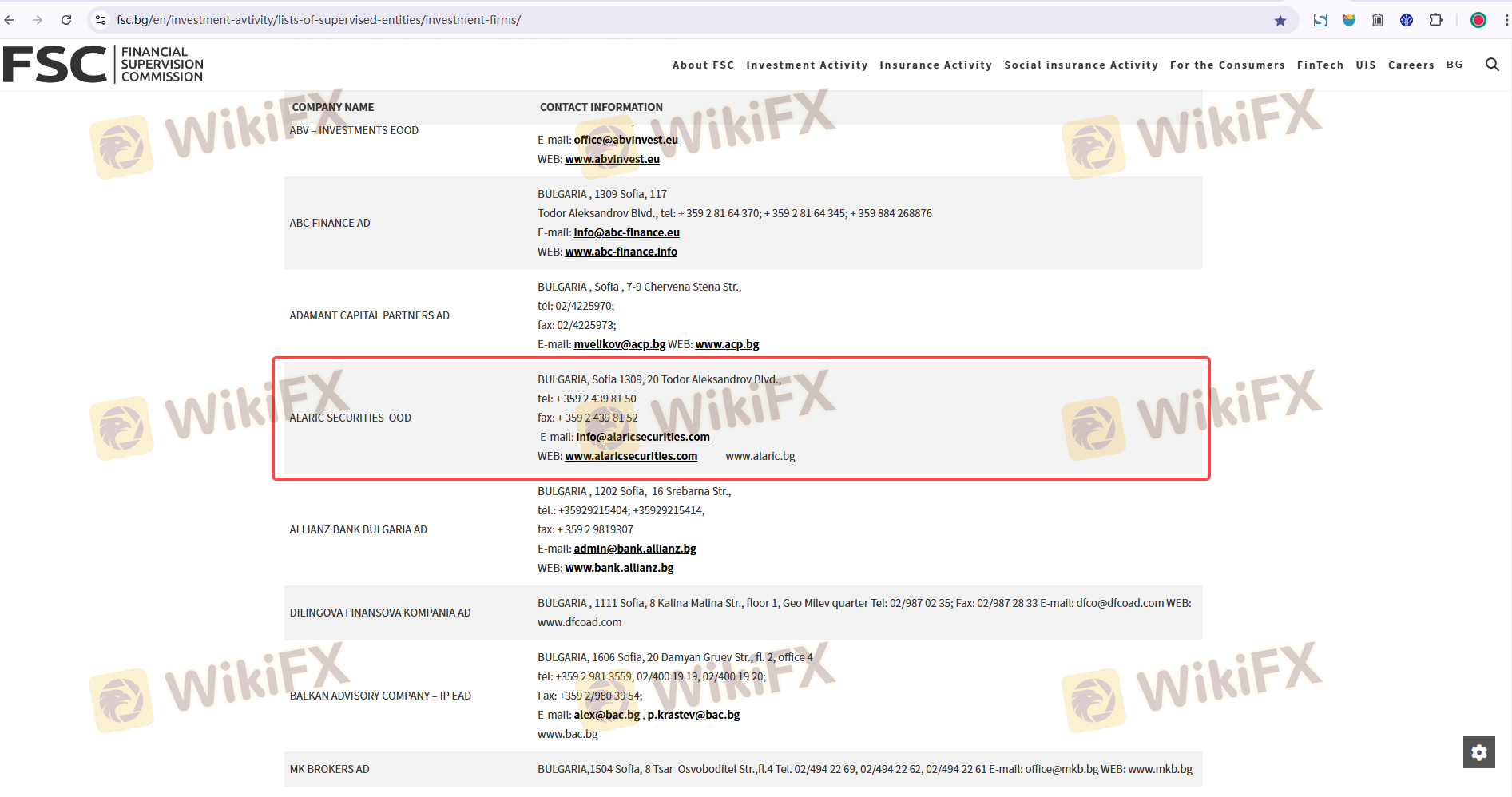Select ALLIANZ BANK BULGARIA AD name
Viewport: 1512px width, 797px height.
pyautogui.click(x=358, y=529)
